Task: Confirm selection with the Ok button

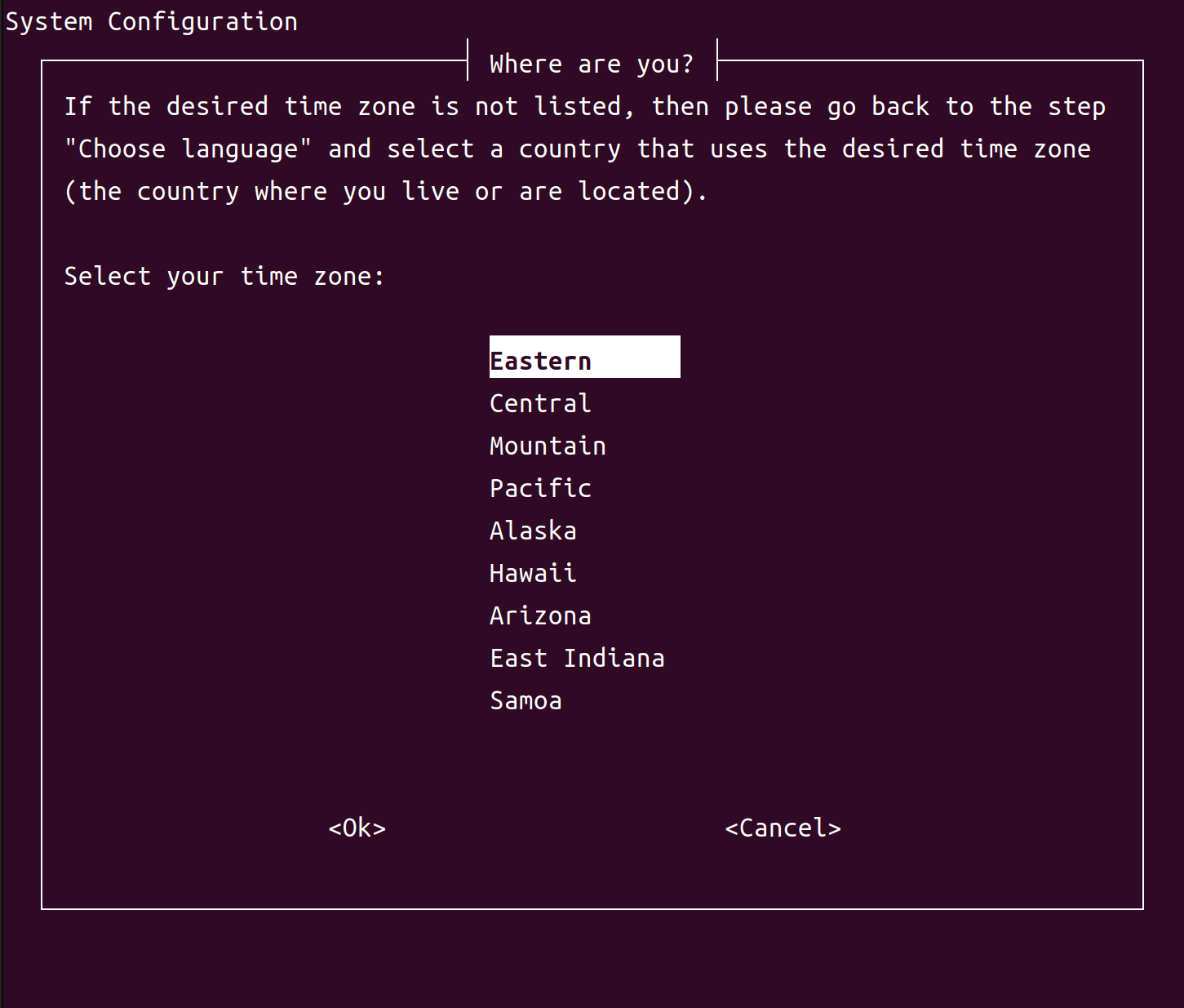Action: pyautogui.click(x=356, y=828)
